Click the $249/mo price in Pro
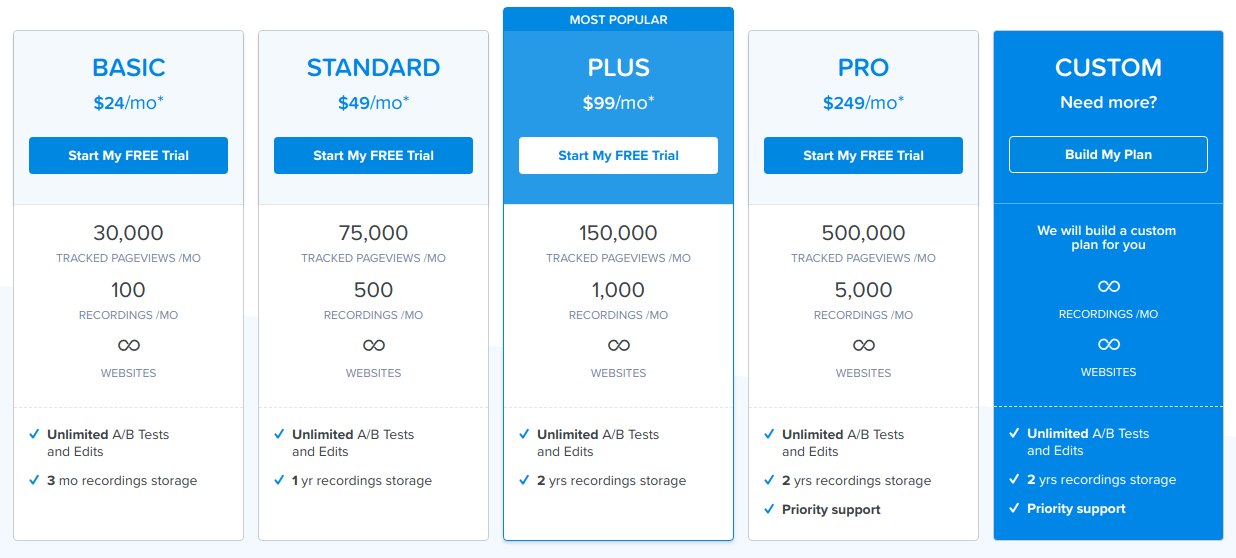The width and height of the screenshot is (1236, 558). click(863, 102)
